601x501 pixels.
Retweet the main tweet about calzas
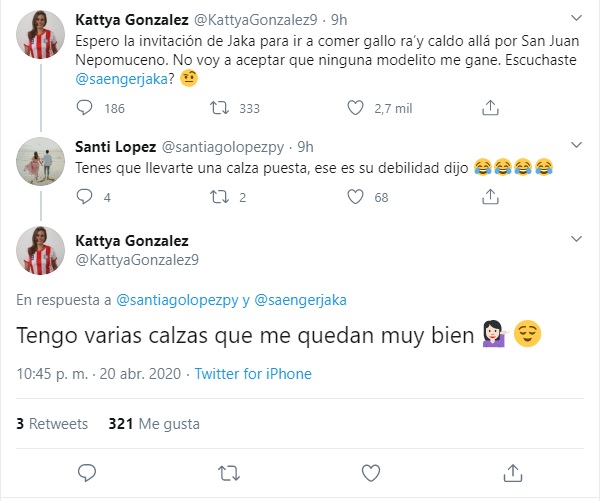point(229,471)
